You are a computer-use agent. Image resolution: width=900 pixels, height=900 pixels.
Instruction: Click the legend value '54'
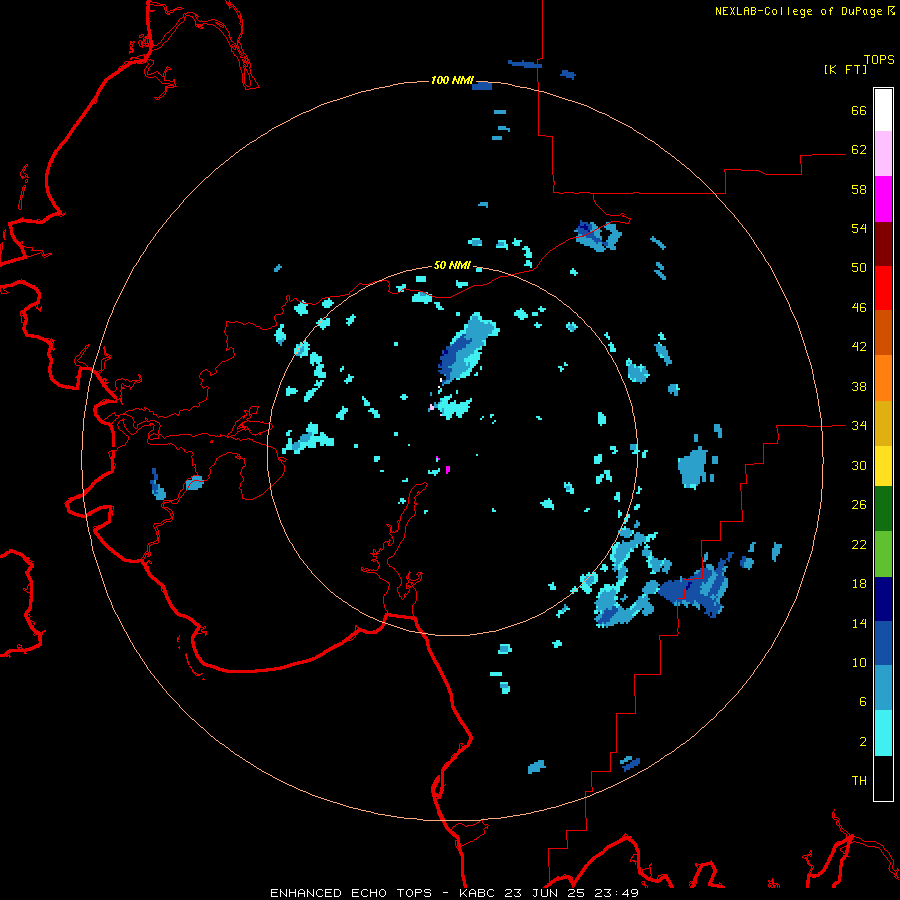click(859, 228)
